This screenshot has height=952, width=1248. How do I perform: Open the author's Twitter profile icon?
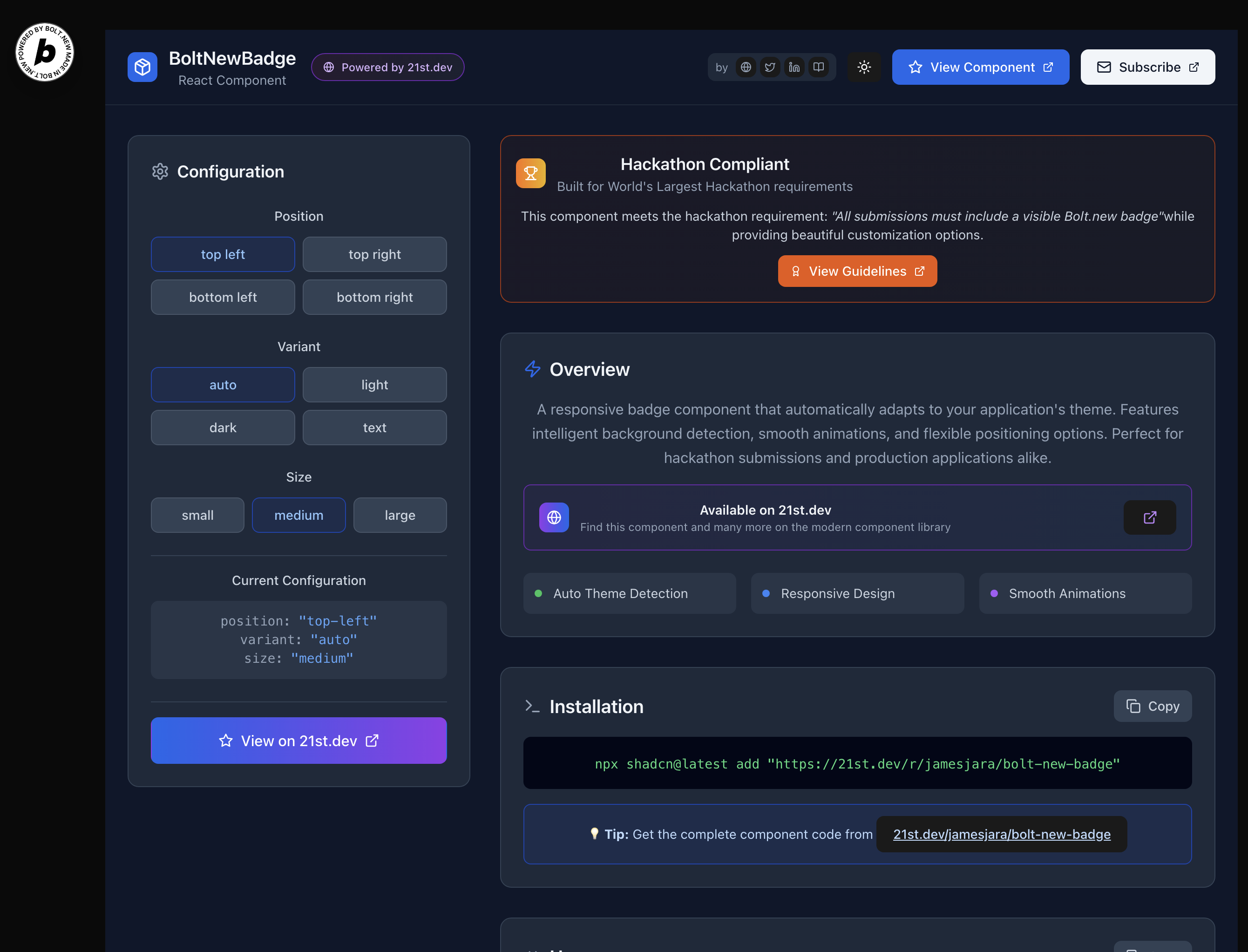tap(770, 68)
